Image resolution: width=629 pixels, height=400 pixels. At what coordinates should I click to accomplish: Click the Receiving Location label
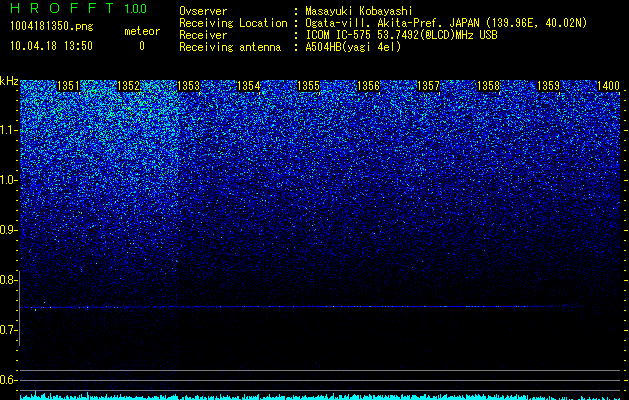[233, 23]
